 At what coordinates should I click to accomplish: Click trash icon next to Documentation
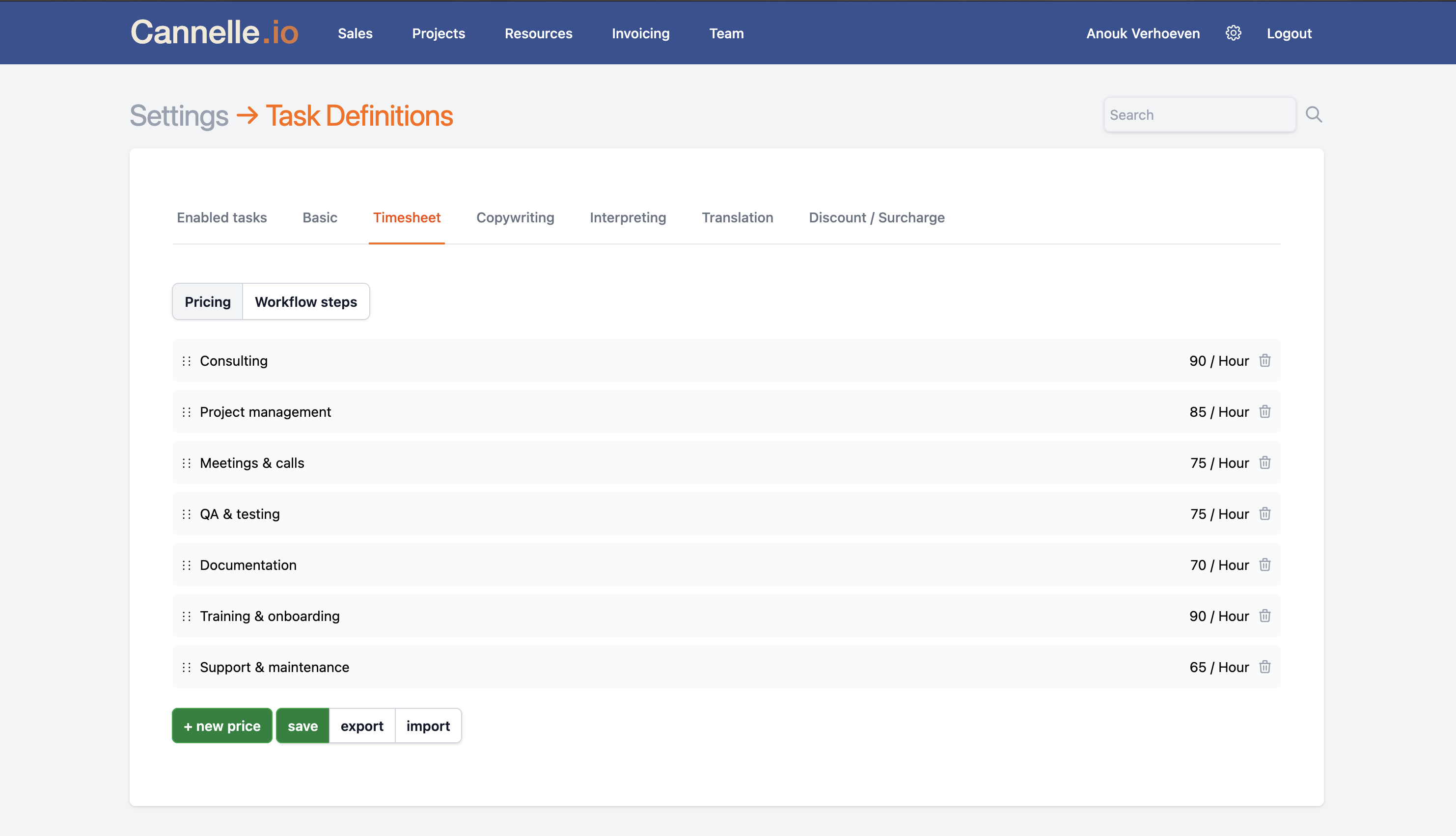point(1265,565)
